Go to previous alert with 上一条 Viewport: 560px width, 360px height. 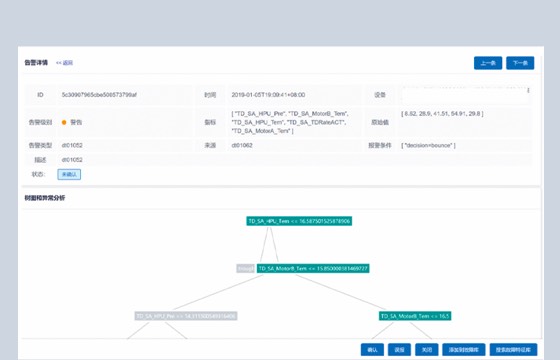(488, 63)
